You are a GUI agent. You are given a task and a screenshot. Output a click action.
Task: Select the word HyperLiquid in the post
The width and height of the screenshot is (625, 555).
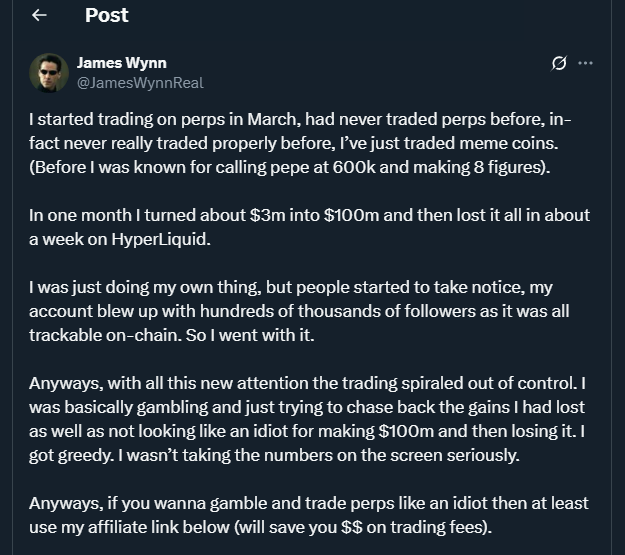click(x=159, y=240)
